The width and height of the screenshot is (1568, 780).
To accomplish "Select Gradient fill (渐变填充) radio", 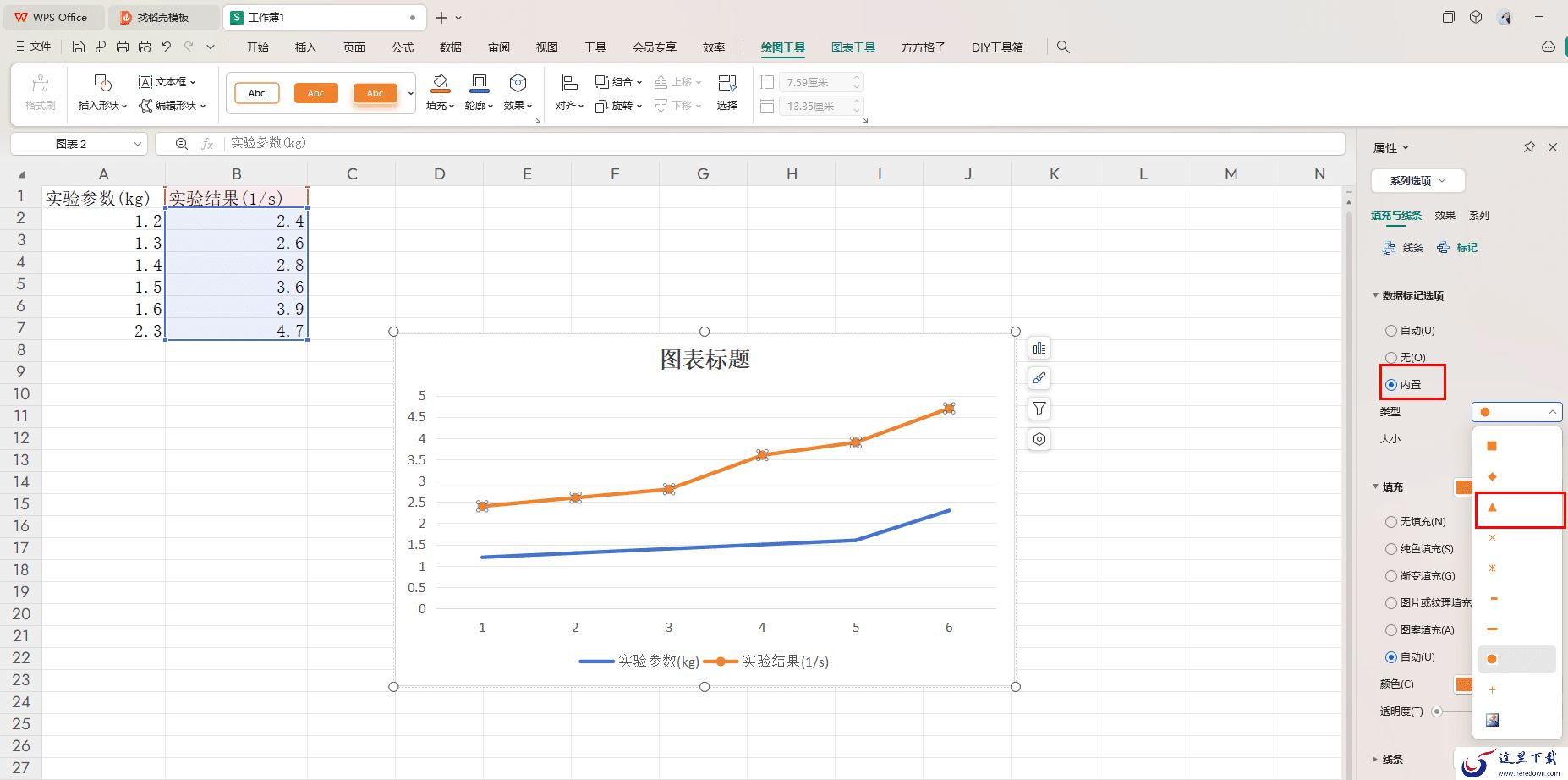I will (1391, 576).
